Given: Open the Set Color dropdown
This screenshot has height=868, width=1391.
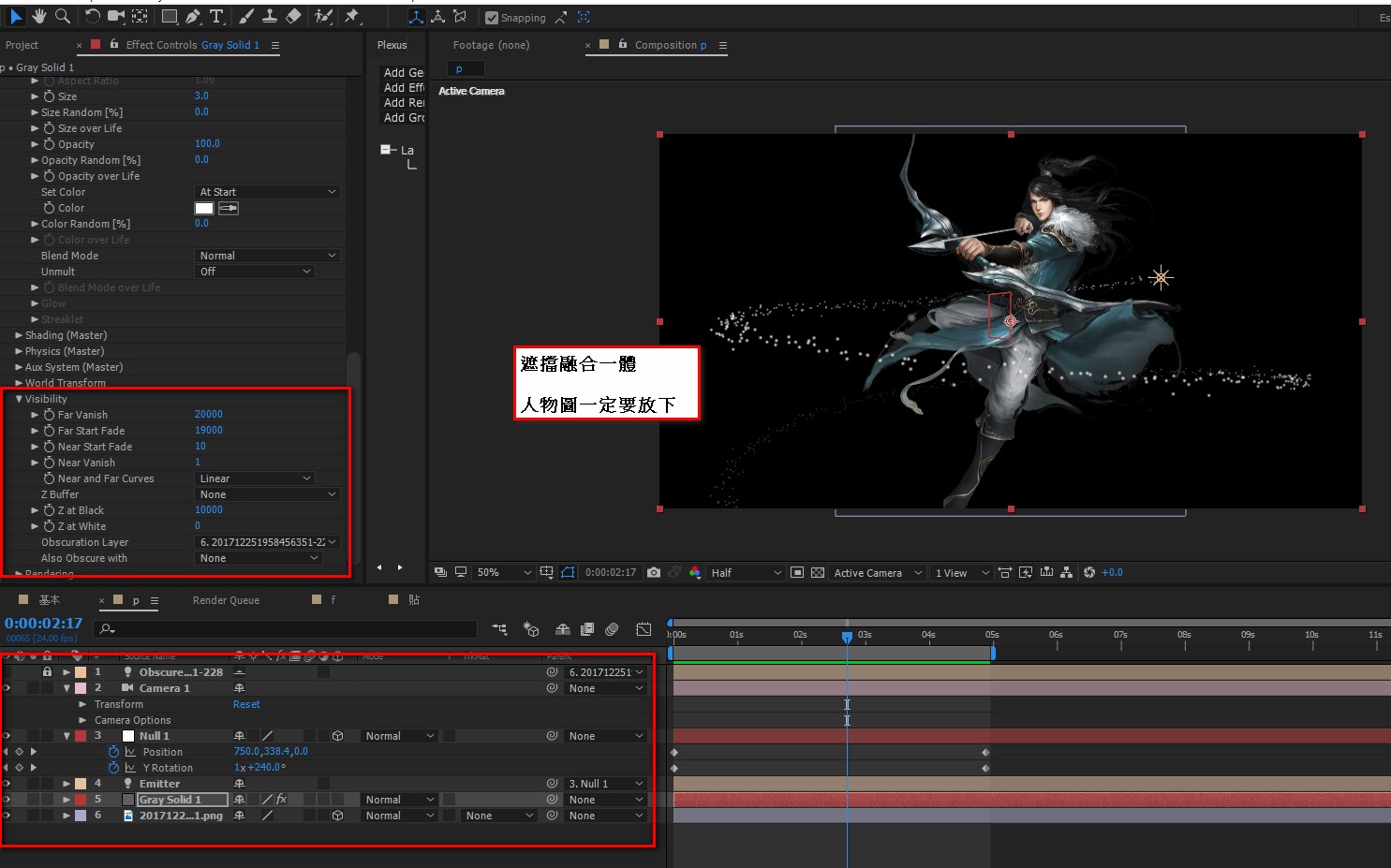Looking at the screenshot, I should tap(267, 192).
